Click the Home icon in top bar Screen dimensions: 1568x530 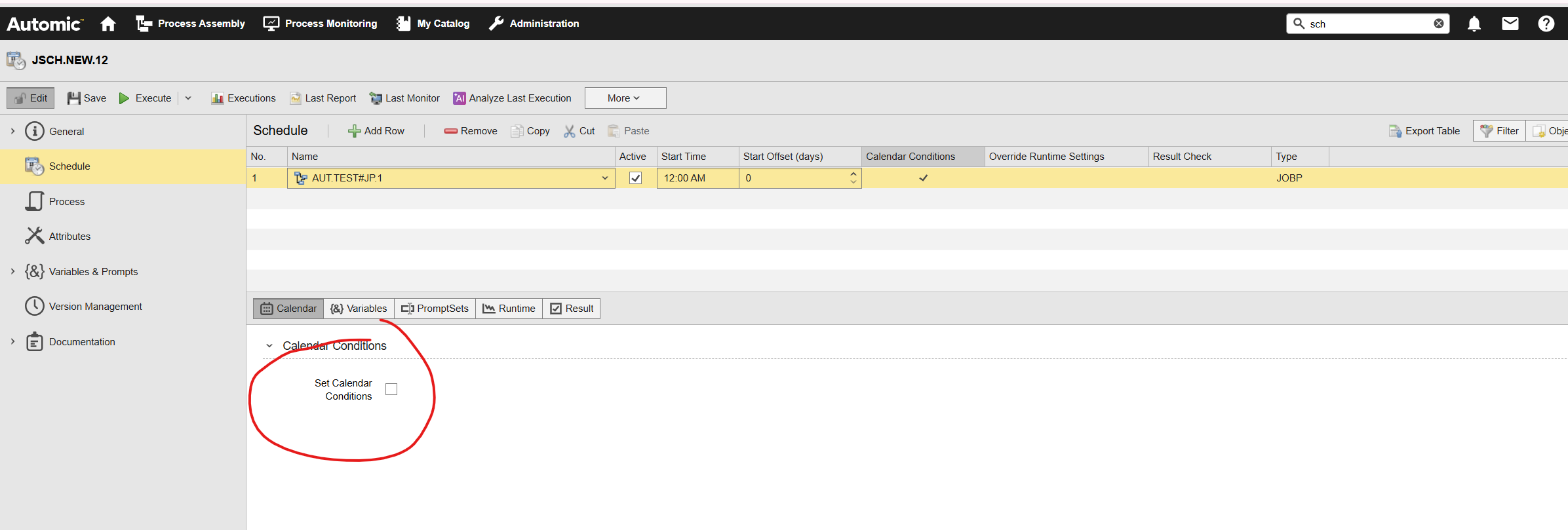108,24
